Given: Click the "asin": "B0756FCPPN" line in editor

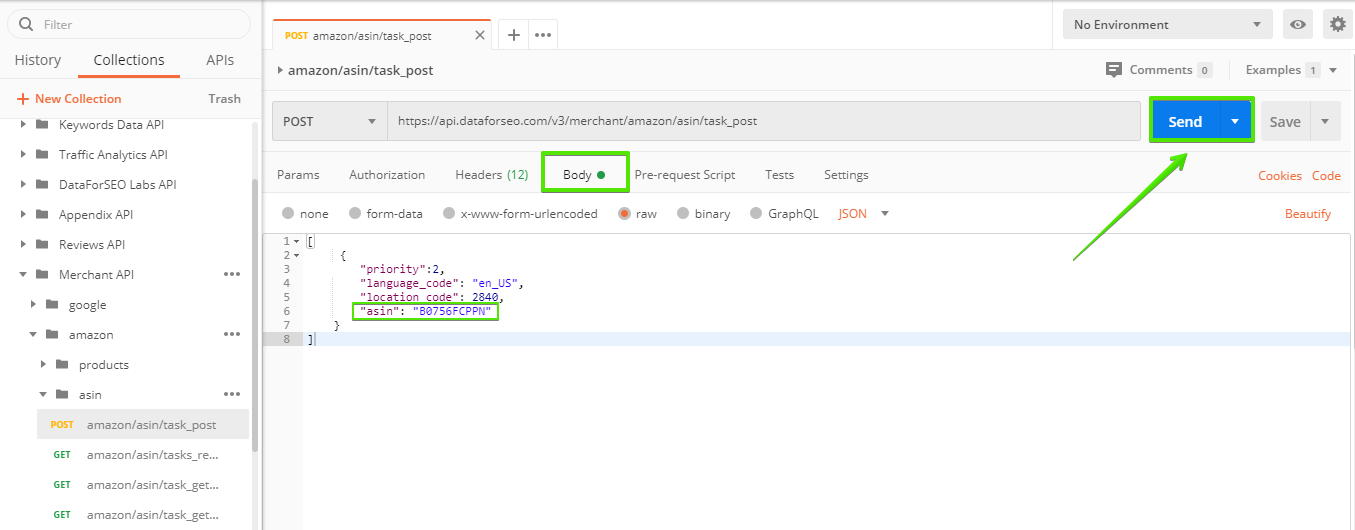Looking at the screenshot, I should (427, 312).
